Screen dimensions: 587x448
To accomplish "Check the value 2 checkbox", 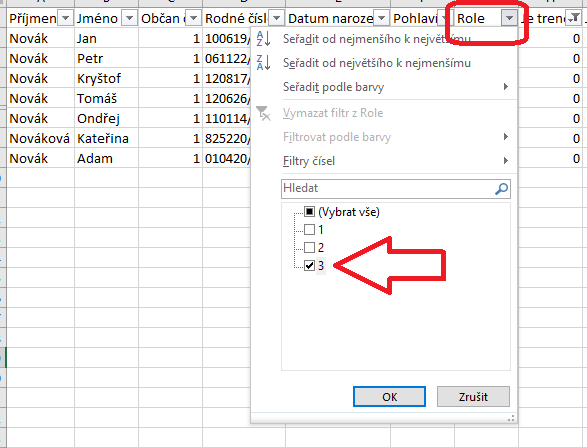I will click(x=309, y=247).
